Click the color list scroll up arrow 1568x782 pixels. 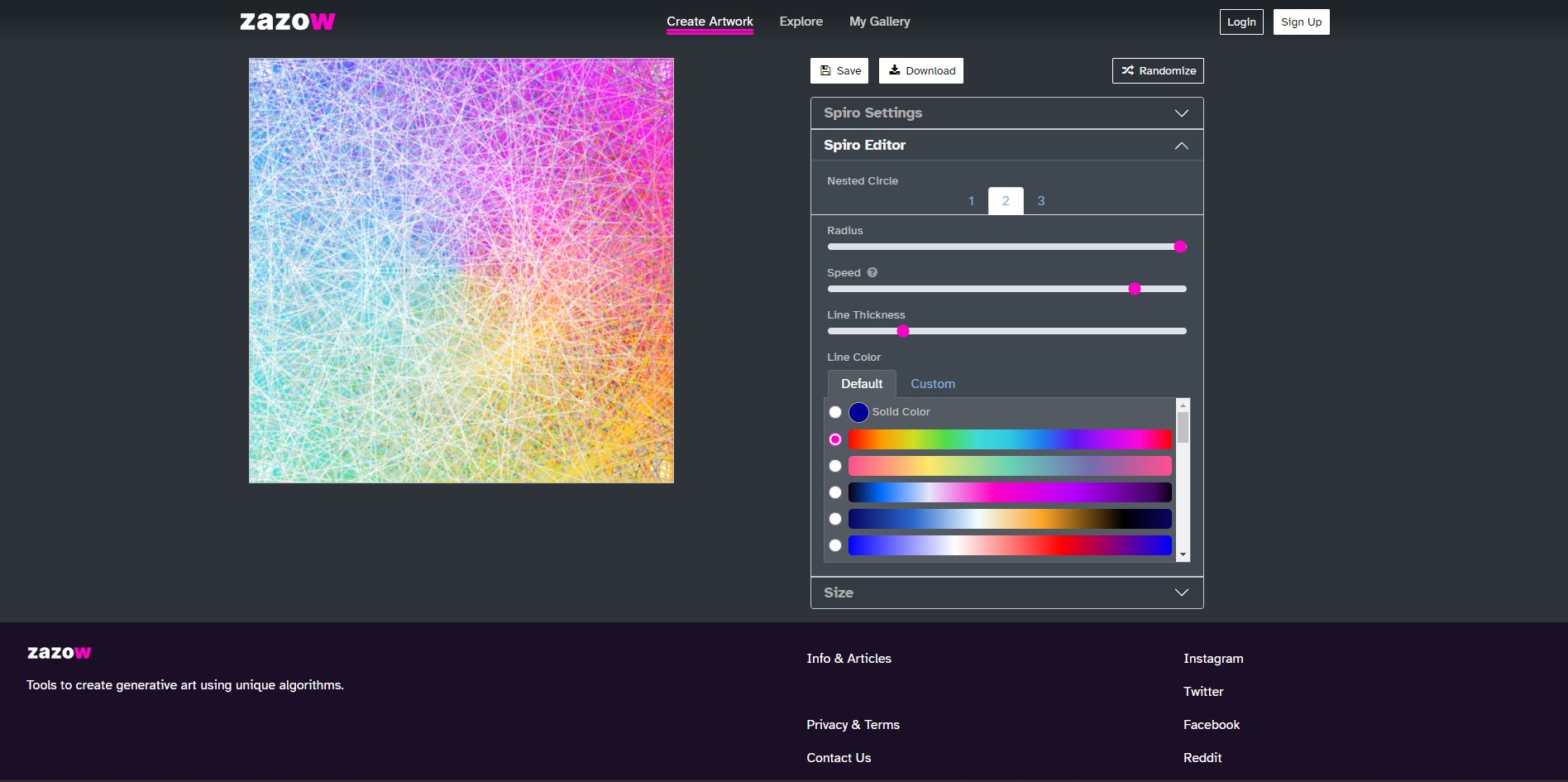(x=1183, y=405)
